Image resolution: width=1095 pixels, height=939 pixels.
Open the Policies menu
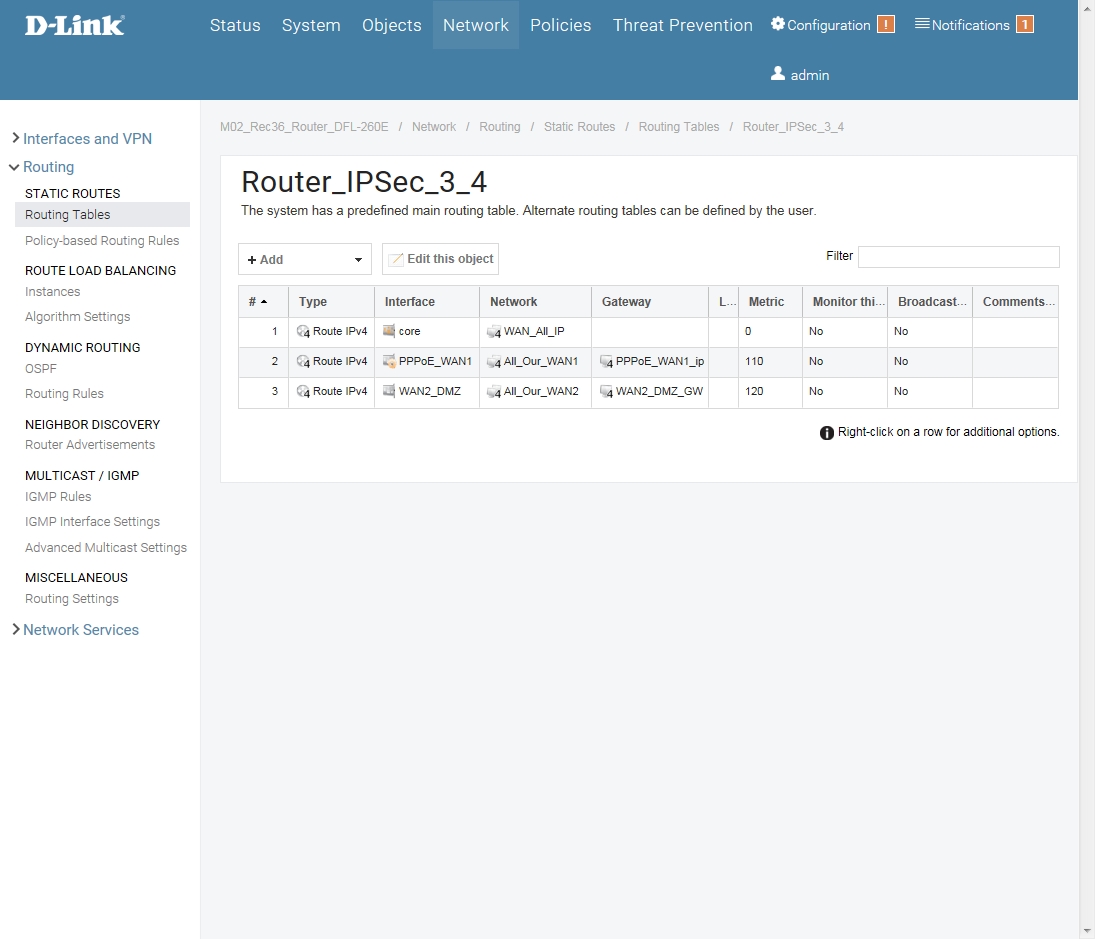(561, 25)
